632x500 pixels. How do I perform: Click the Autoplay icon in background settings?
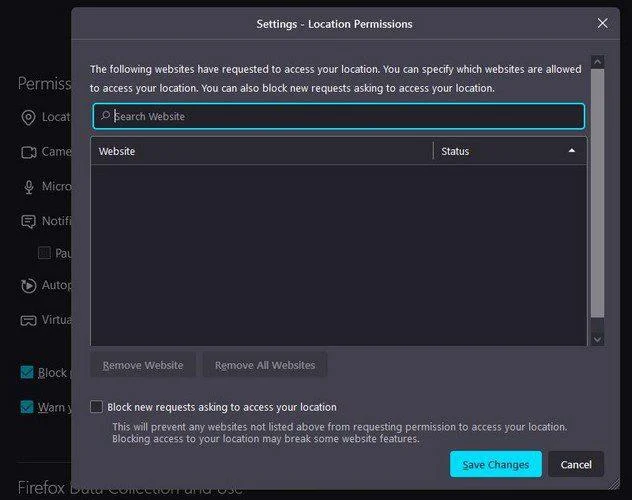click(29, 285)
